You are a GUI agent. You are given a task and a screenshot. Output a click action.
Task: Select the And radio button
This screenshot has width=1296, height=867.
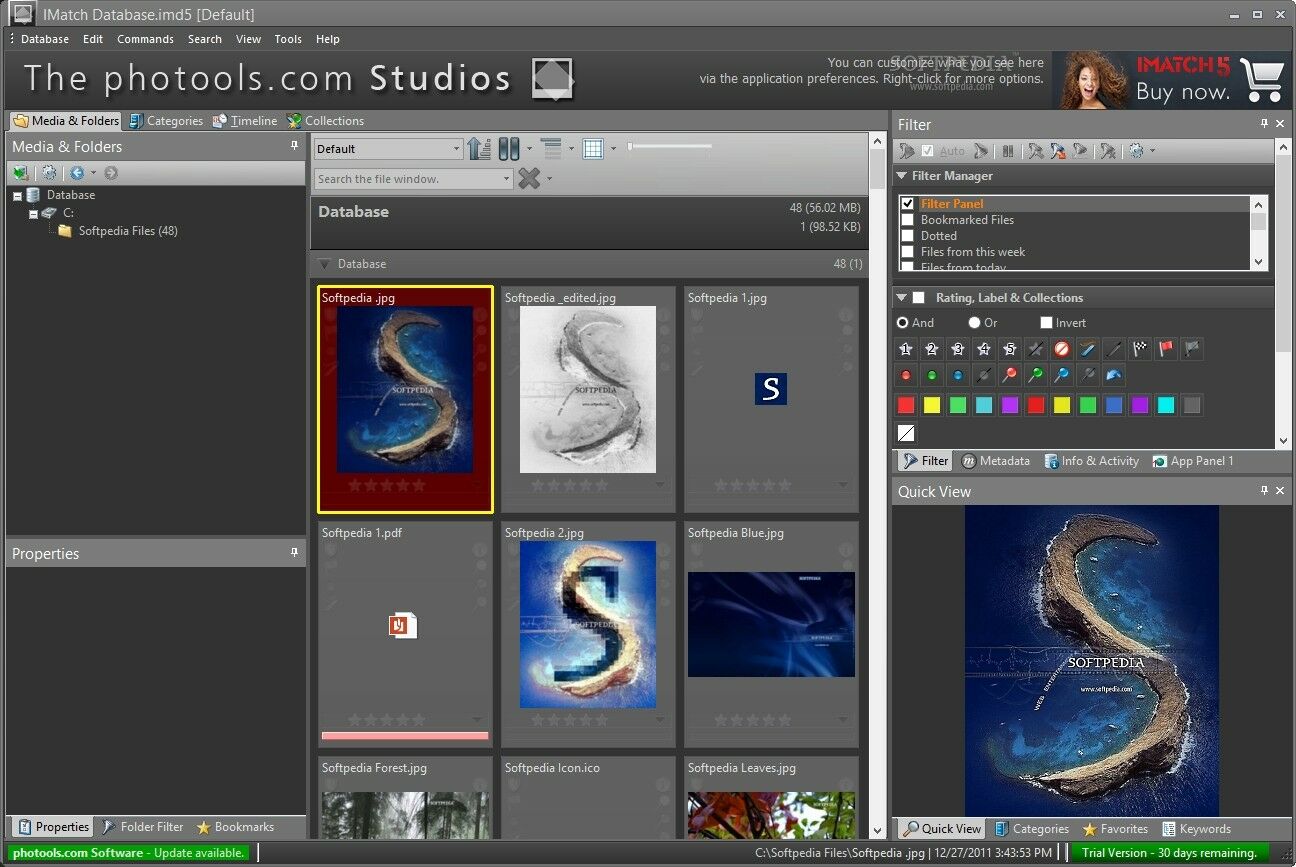click(903, 323)
